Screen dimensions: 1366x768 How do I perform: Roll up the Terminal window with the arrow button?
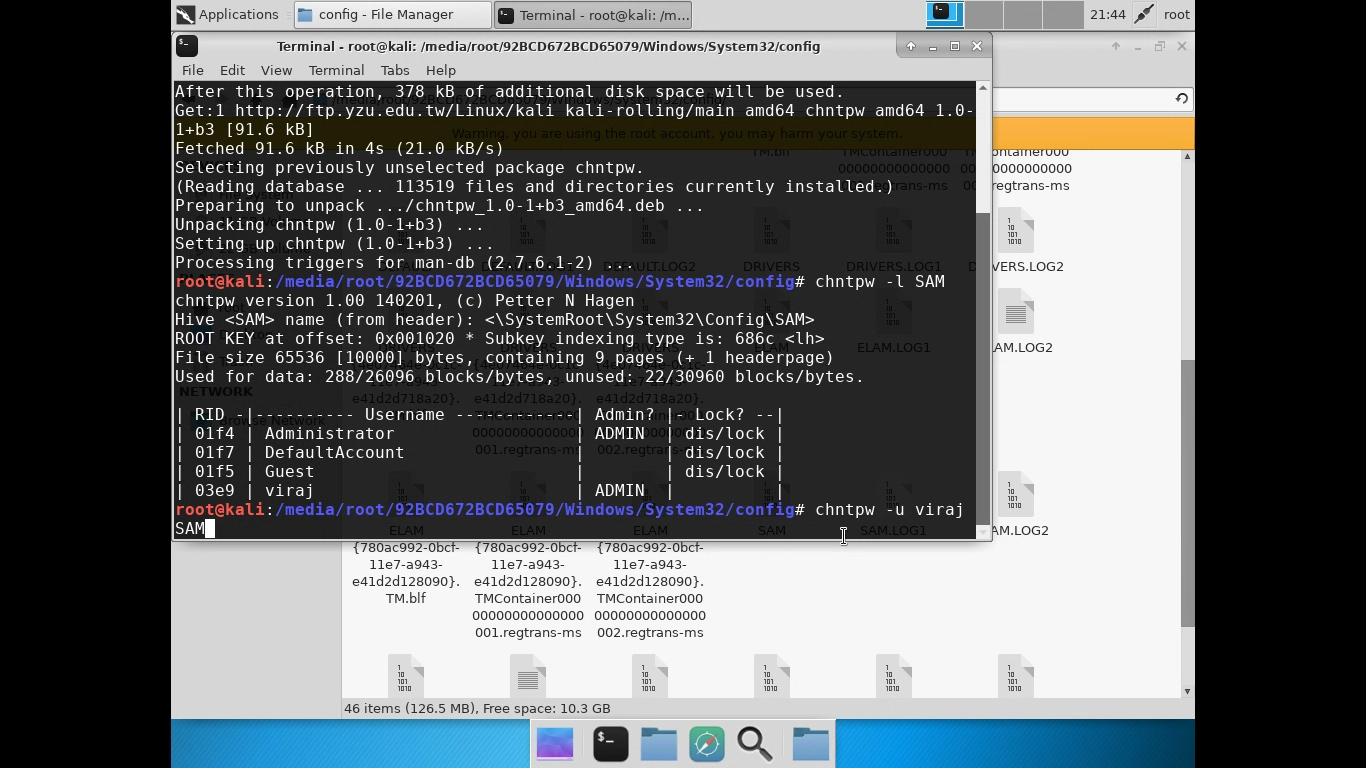(x=910, y=46)
